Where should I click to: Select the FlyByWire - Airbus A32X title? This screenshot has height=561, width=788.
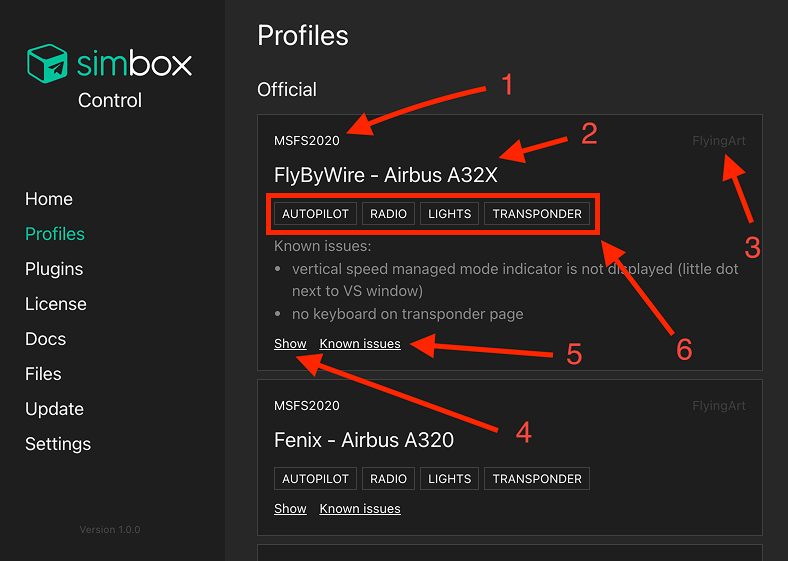tap(385, 175)
